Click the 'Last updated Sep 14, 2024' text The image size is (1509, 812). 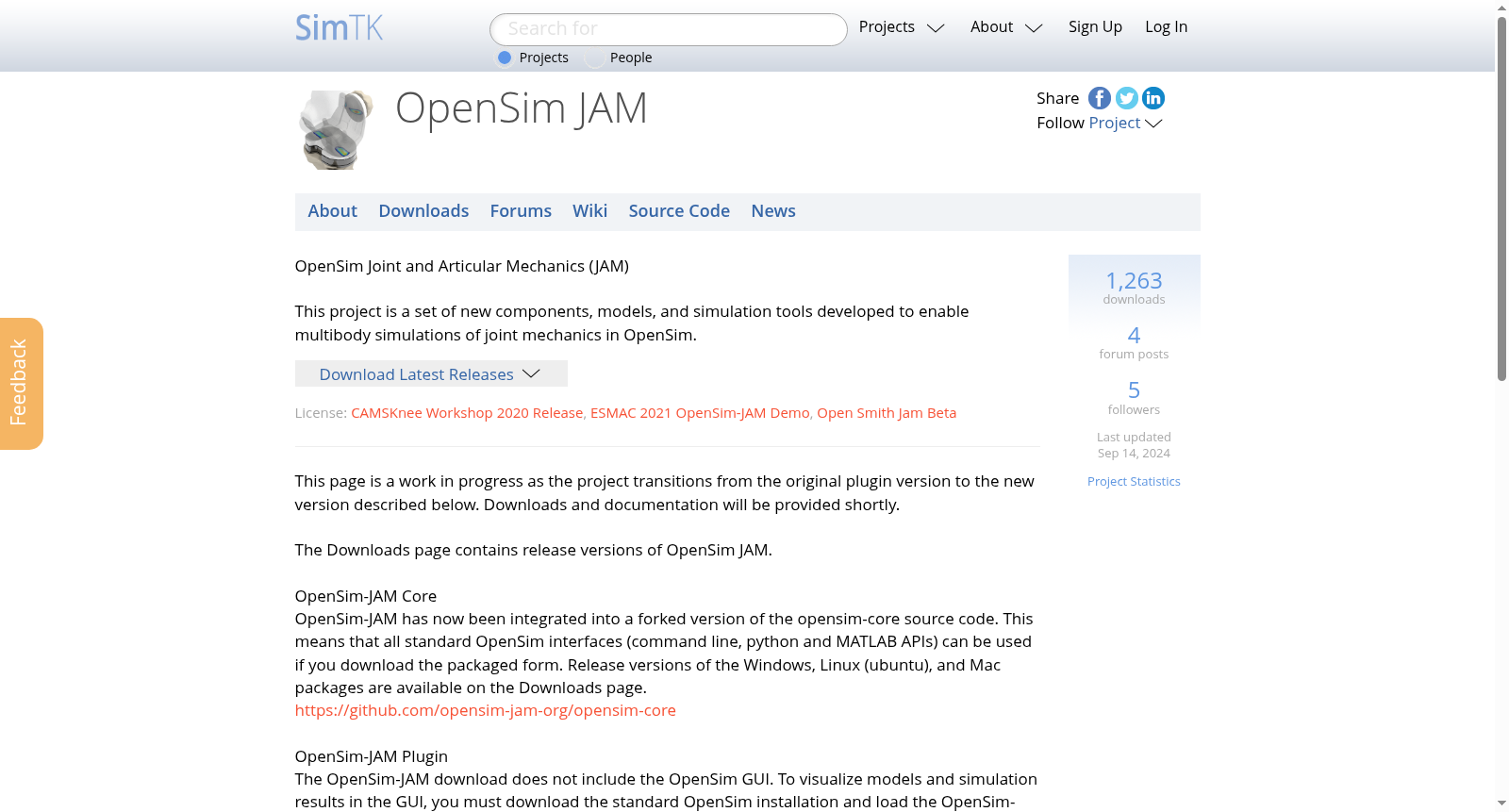pos(1134,445)
